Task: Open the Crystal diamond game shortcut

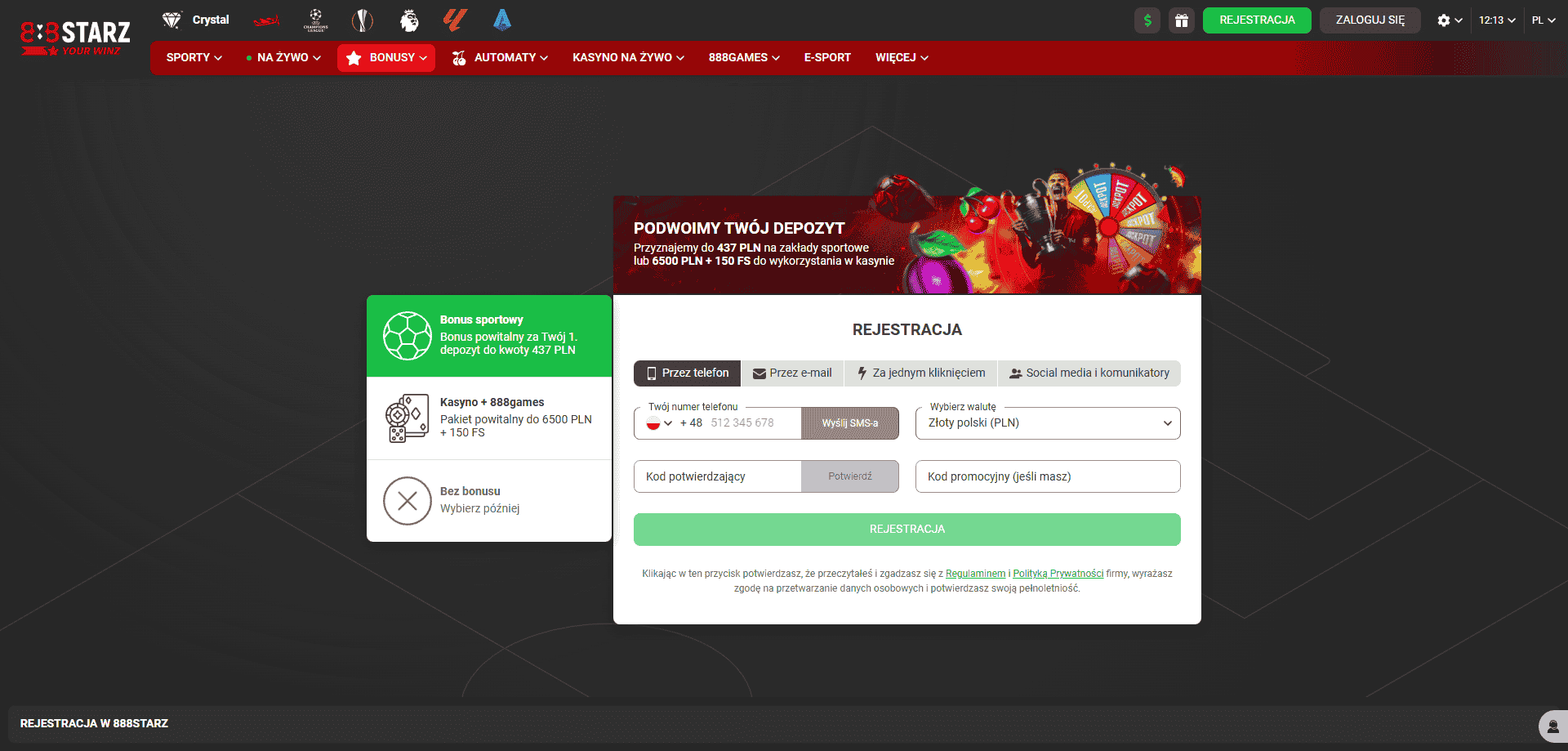Action: pos(196,20)
